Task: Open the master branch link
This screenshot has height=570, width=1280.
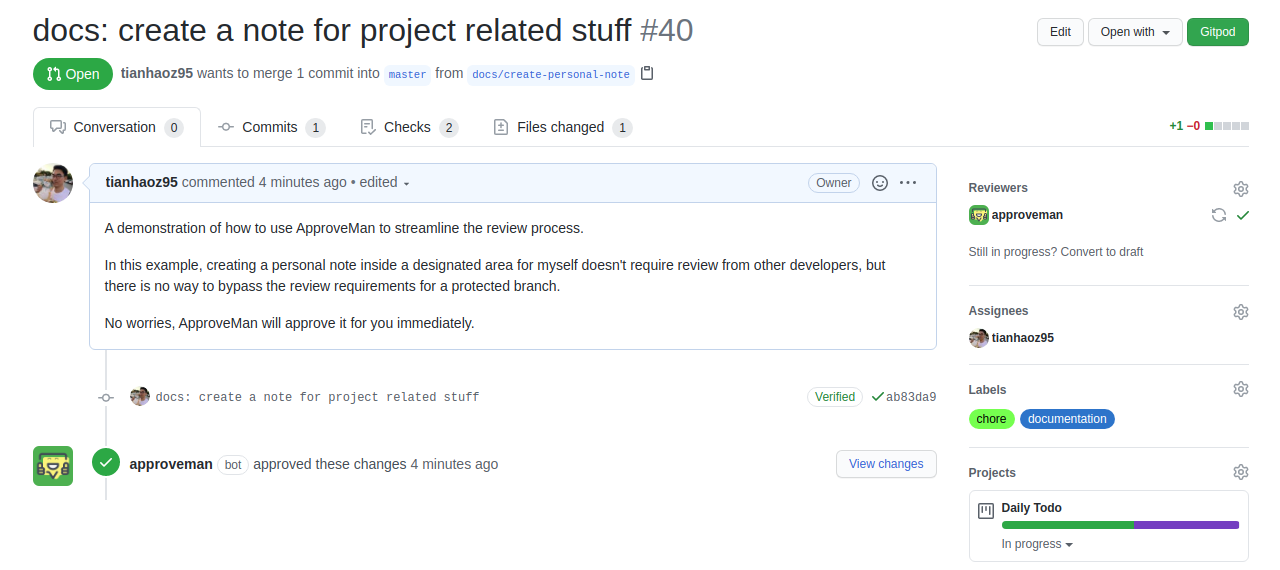Action: (x=407, y=74)
